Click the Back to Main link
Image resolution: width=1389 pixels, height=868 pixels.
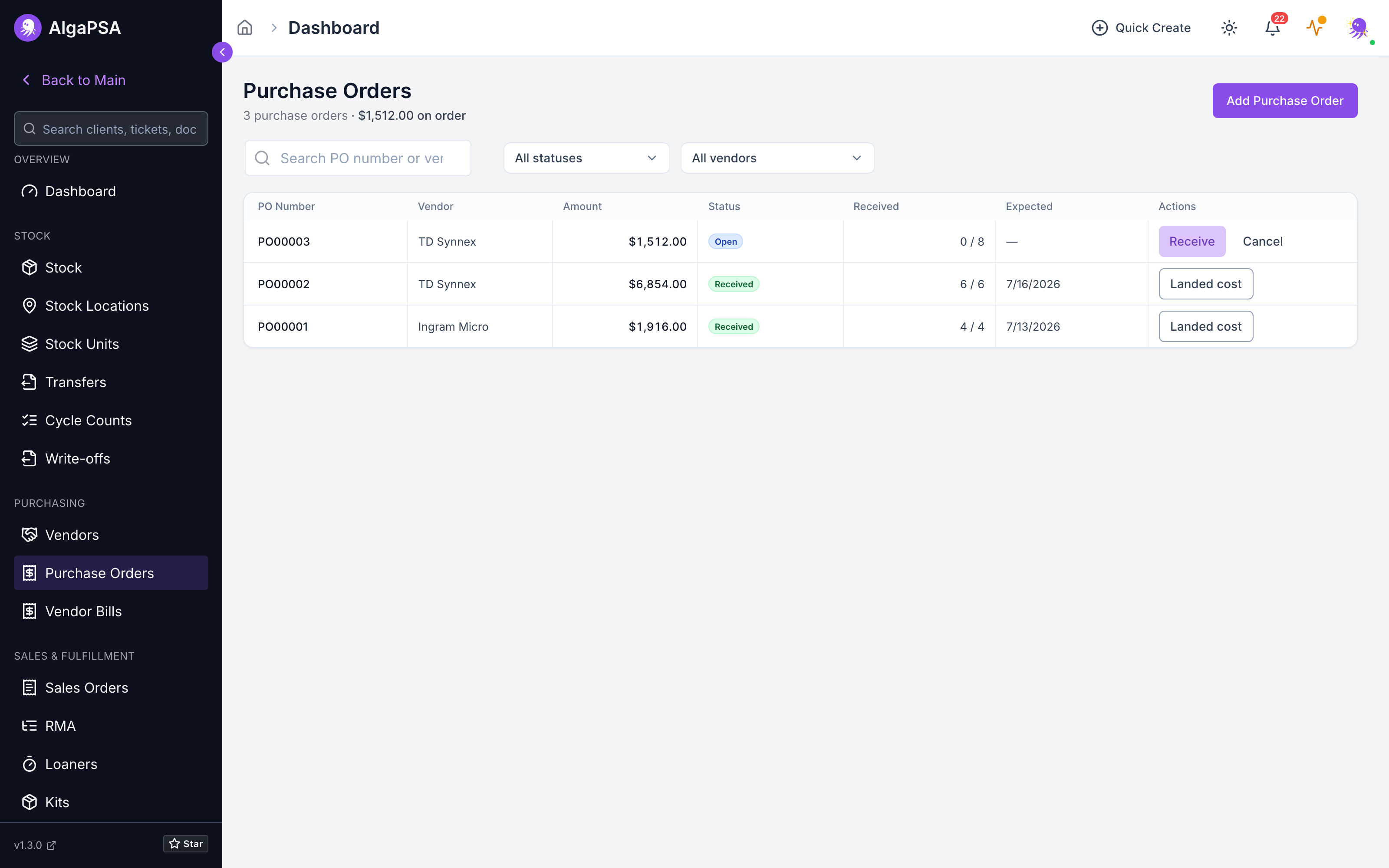click(x=83, y=80)
